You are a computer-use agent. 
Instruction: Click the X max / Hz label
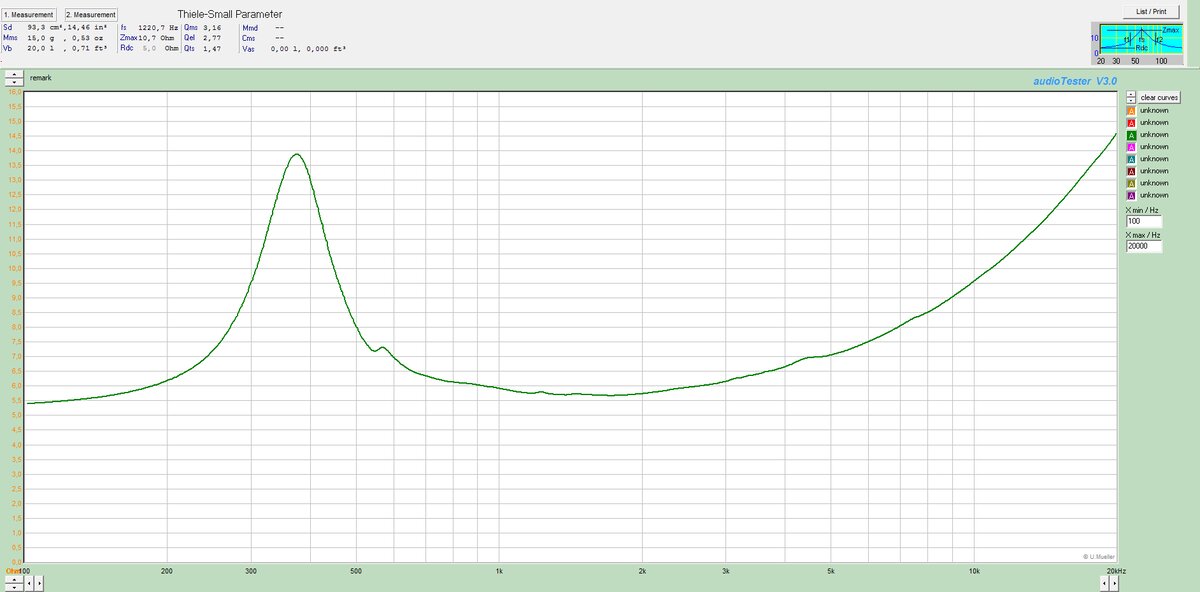tap(1143, 235)
